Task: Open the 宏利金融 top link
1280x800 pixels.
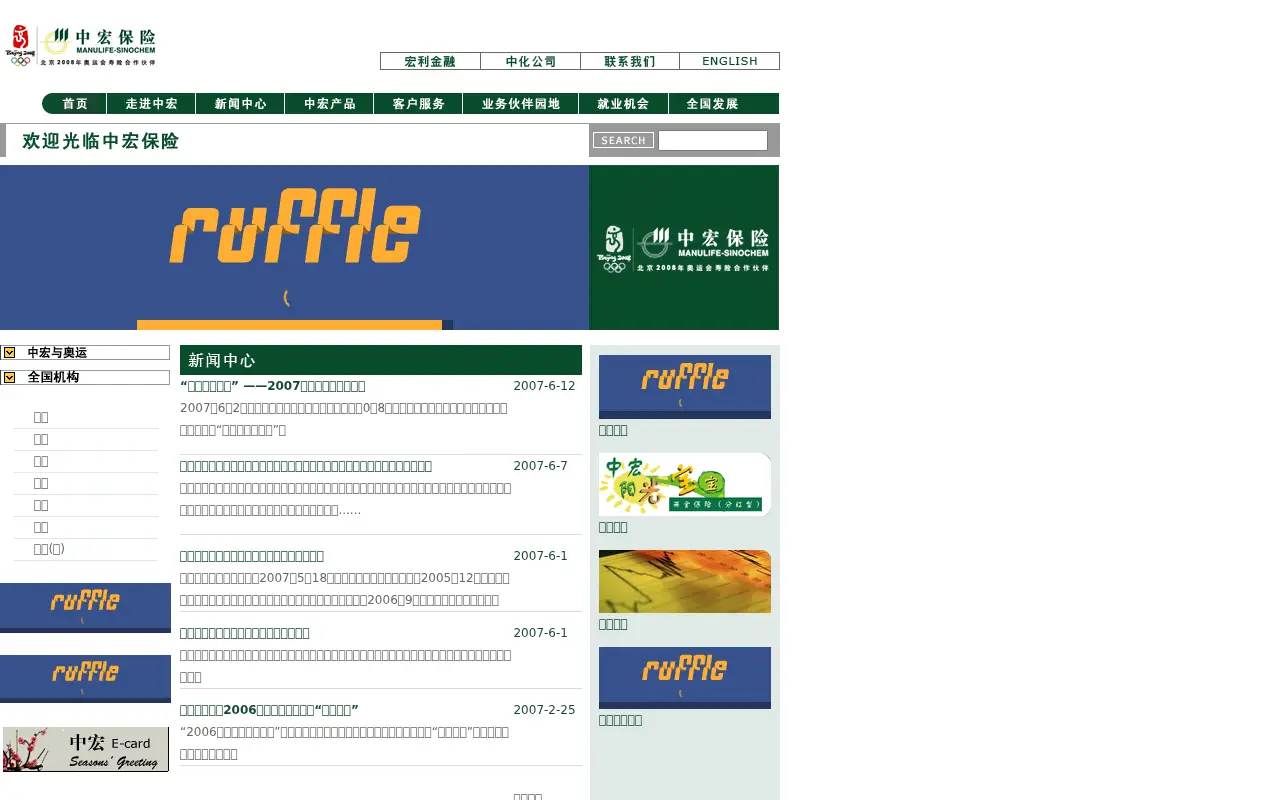Action: (430, 61)
